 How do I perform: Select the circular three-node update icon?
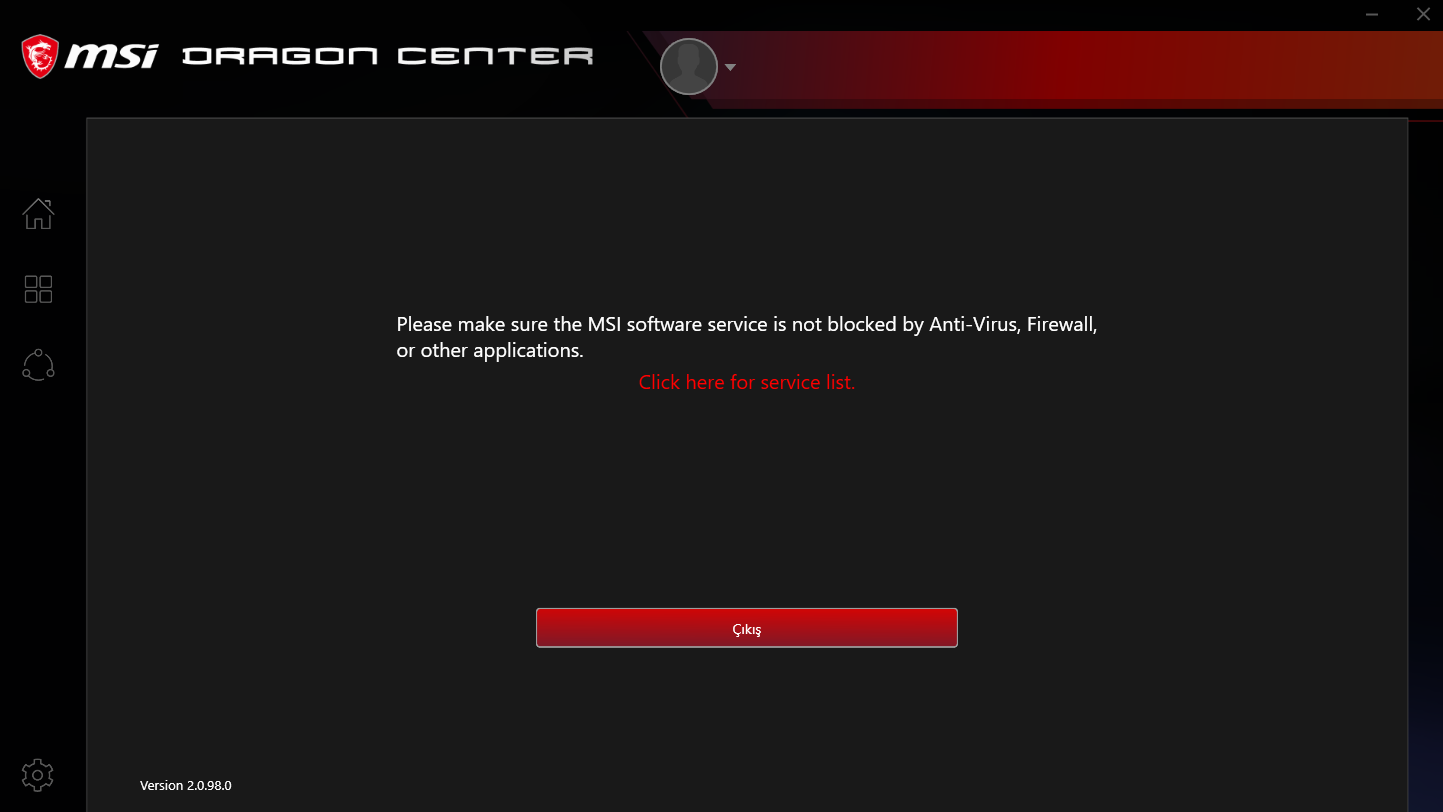point(38,365)
